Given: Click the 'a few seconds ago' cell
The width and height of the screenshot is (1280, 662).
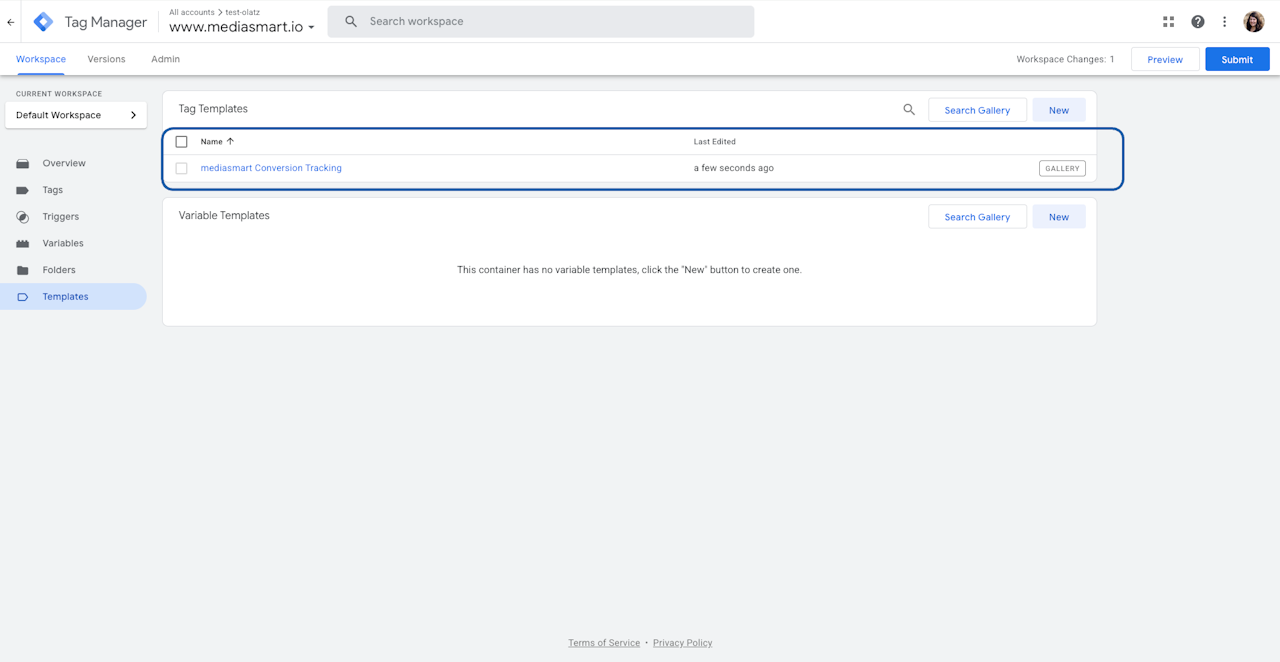Looking at the screenshot, I should pos(734,168).
